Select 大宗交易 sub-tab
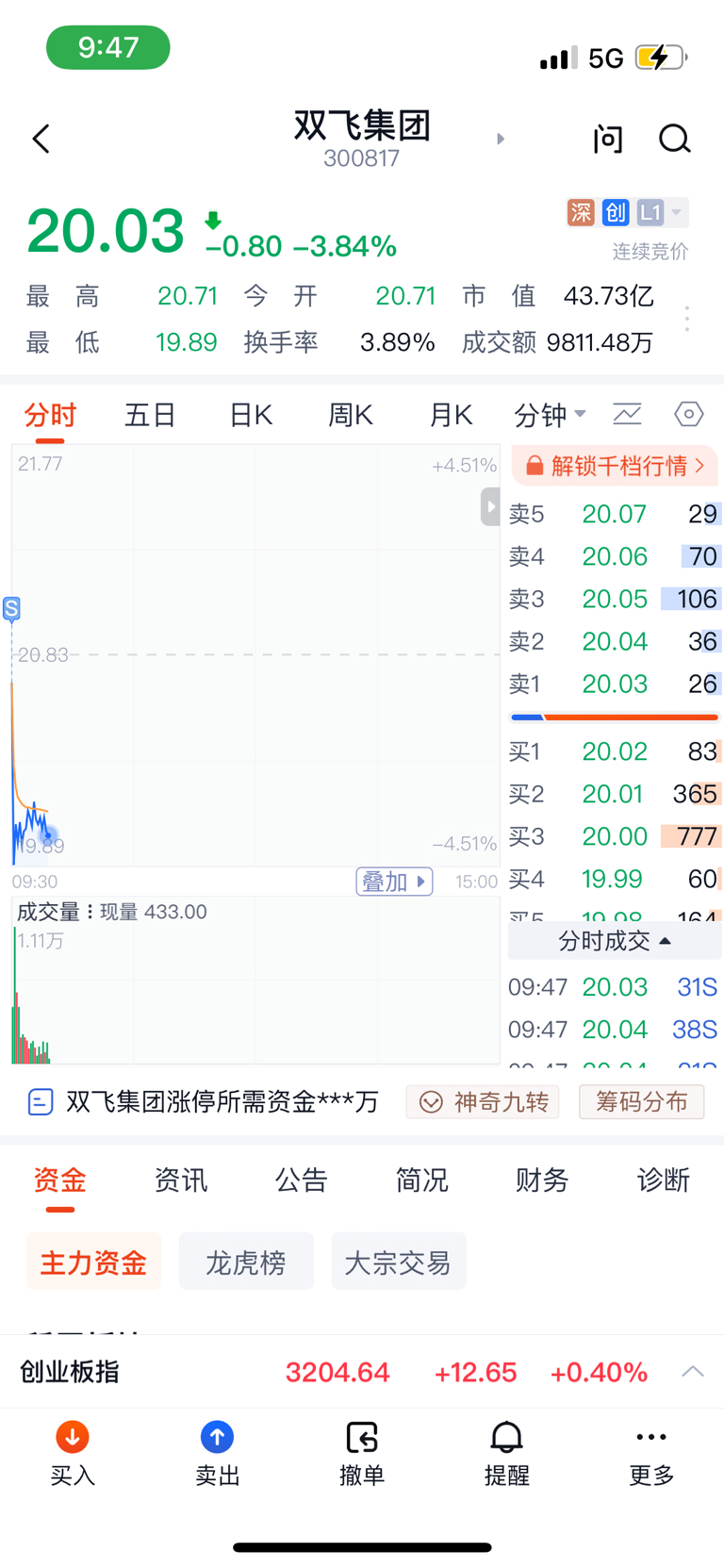The image size is (724, 1568). click(399, 1262)
